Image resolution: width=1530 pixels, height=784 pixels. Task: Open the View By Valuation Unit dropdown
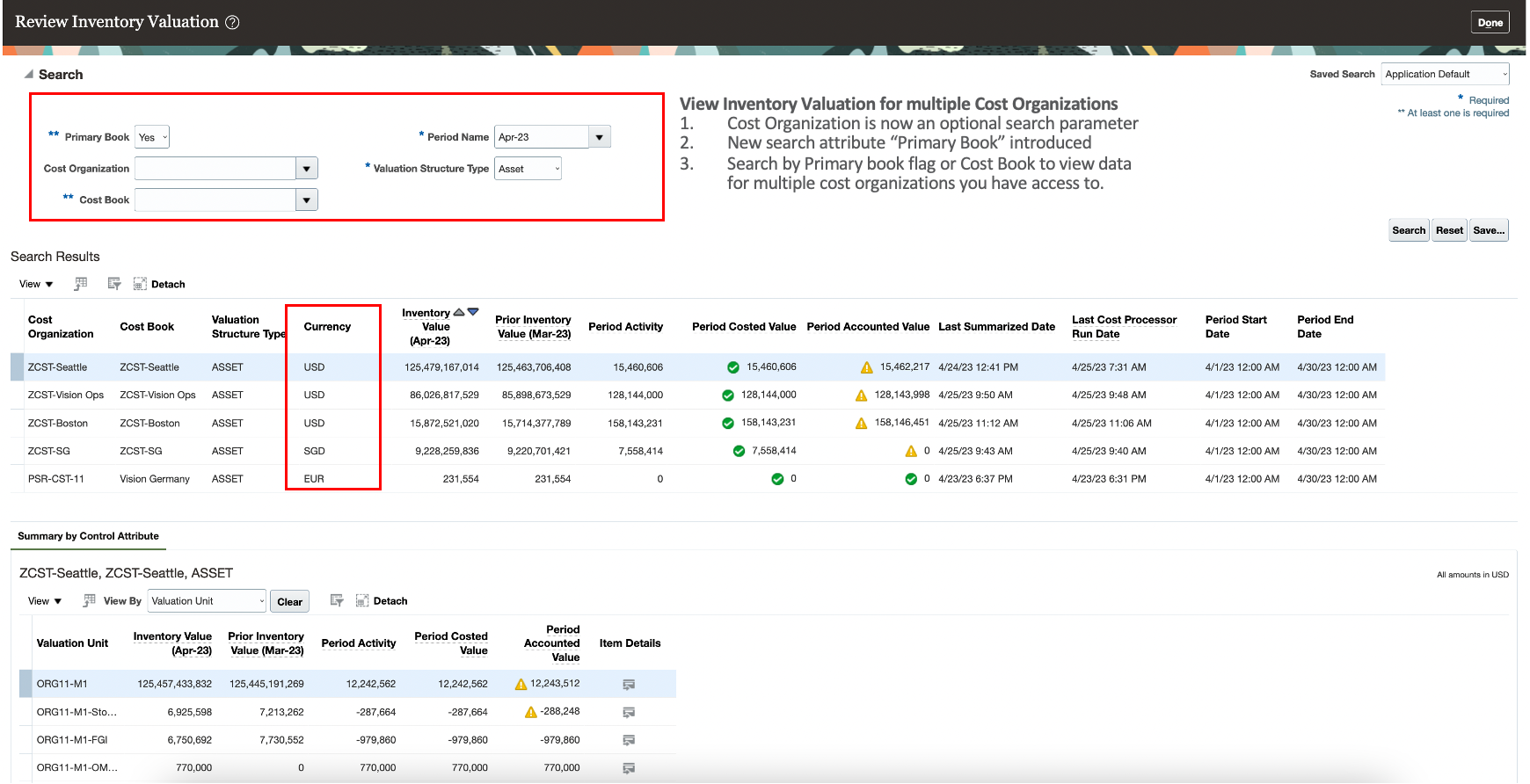coord(207,601)
